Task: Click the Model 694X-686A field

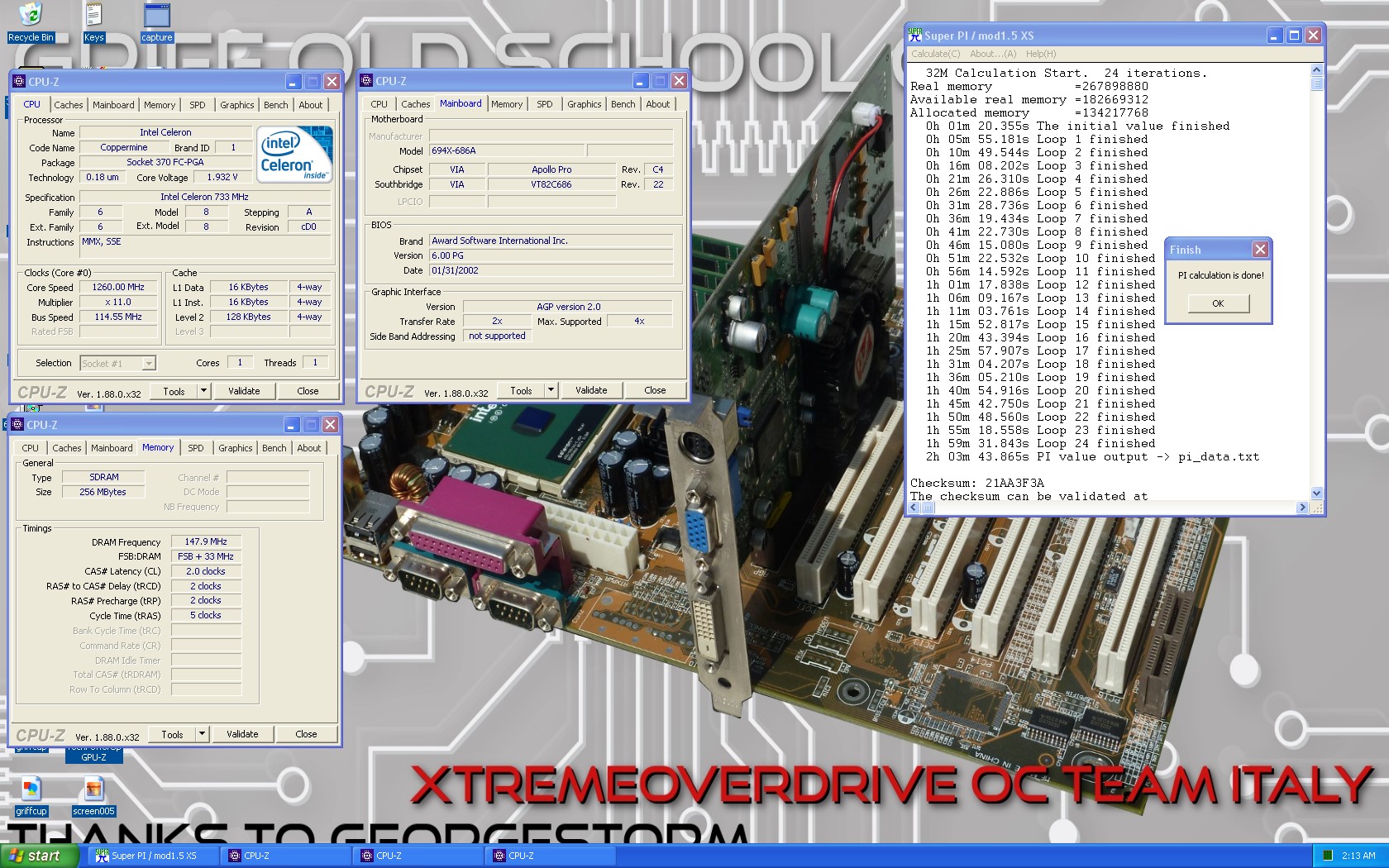Action: coord(507,150)
